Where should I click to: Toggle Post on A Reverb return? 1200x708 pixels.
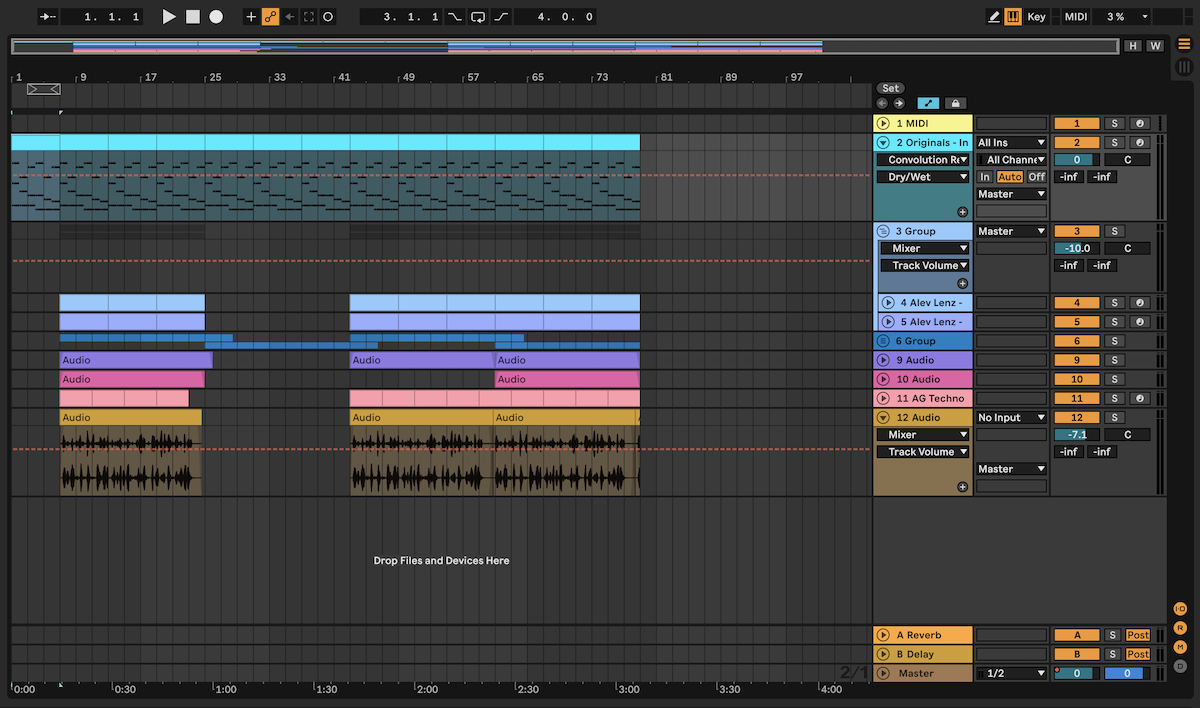pos(1138,635)
